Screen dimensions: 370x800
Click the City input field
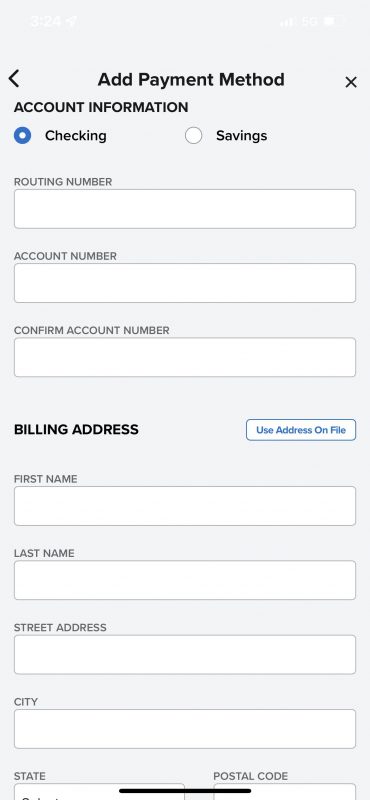pos(185,729)
